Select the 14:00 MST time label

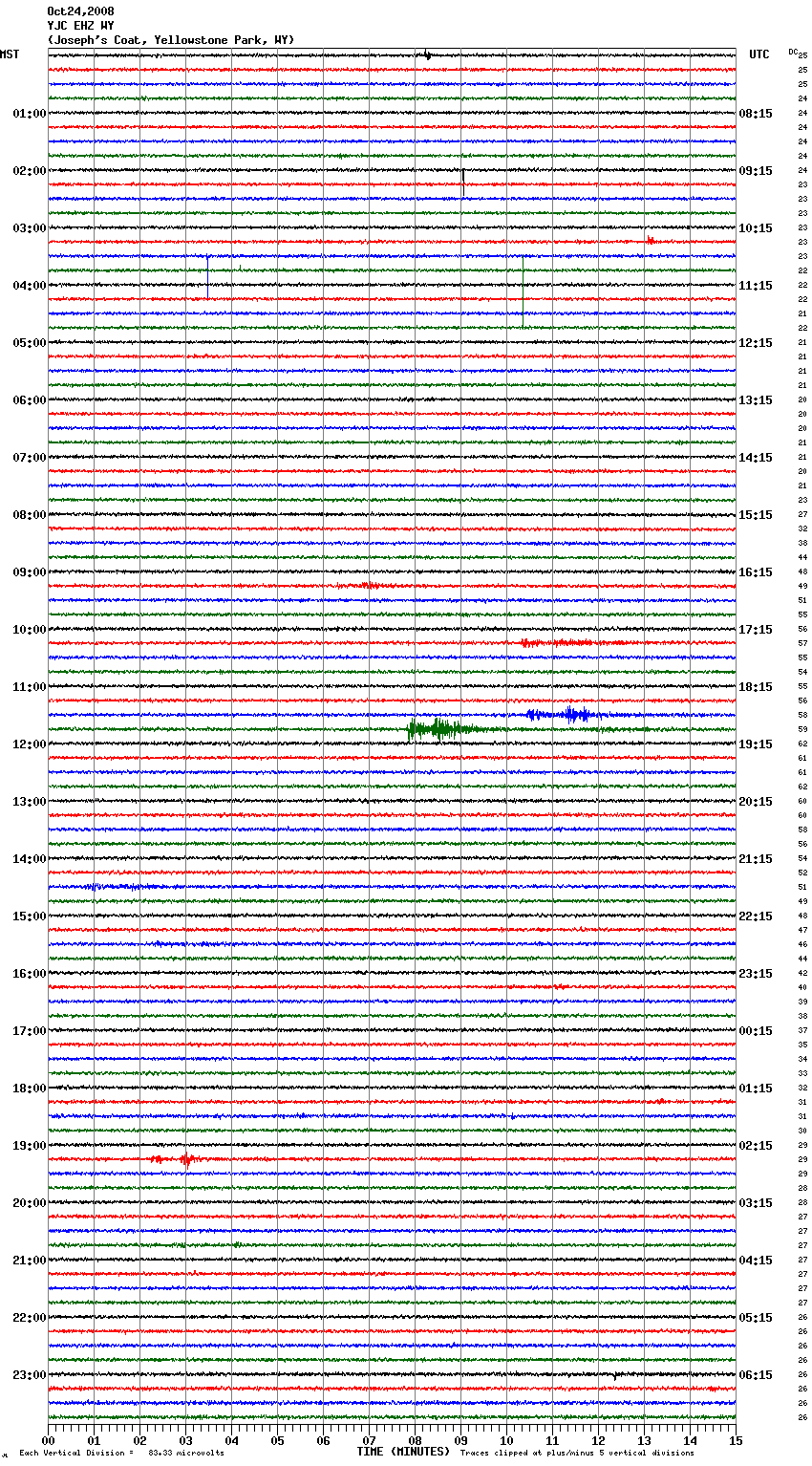(30, 859)
